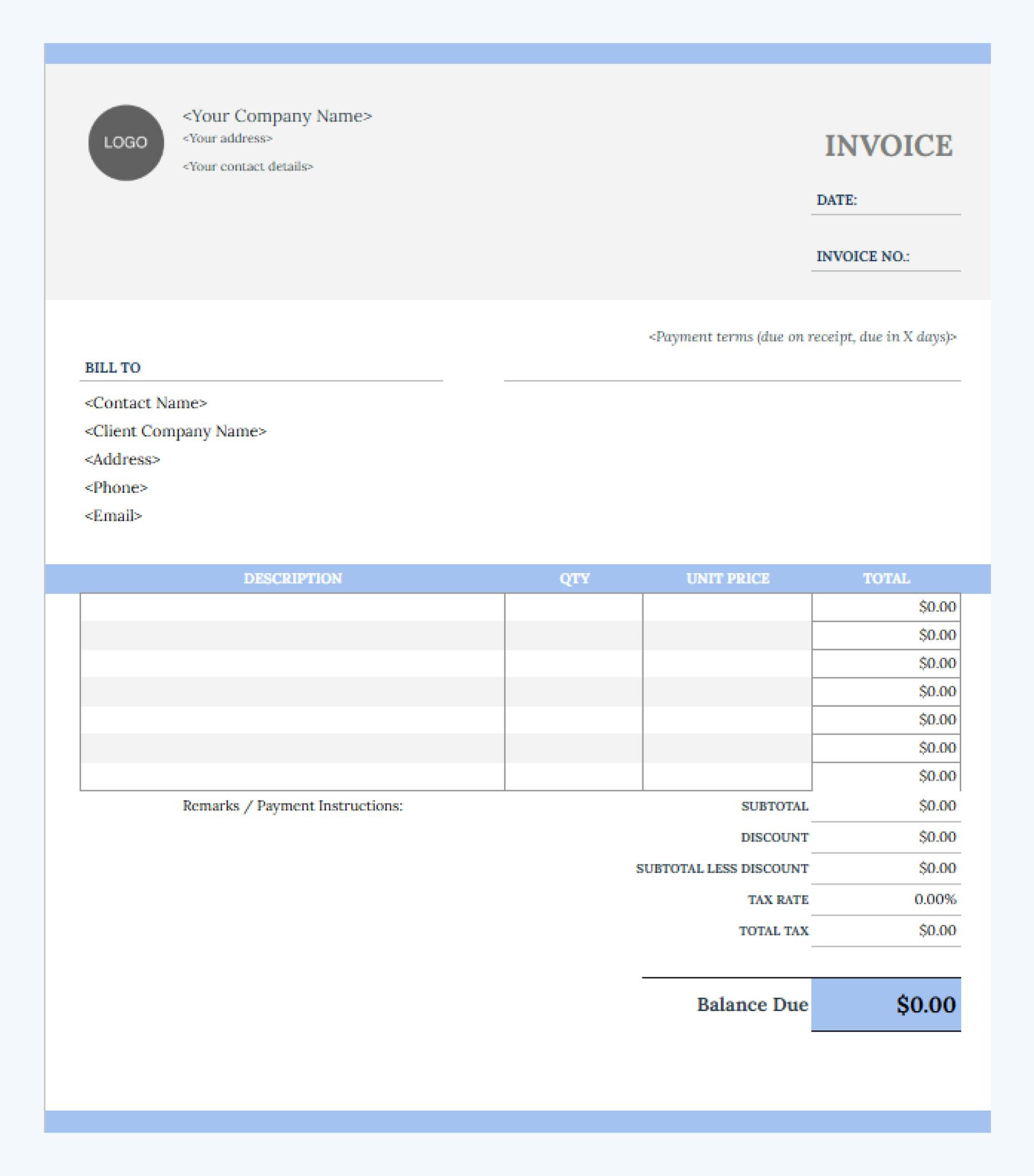Select the <Your Company Name> placeholder
Viewport: 1034px width, 1176px height.
click(x=277, y=116)
